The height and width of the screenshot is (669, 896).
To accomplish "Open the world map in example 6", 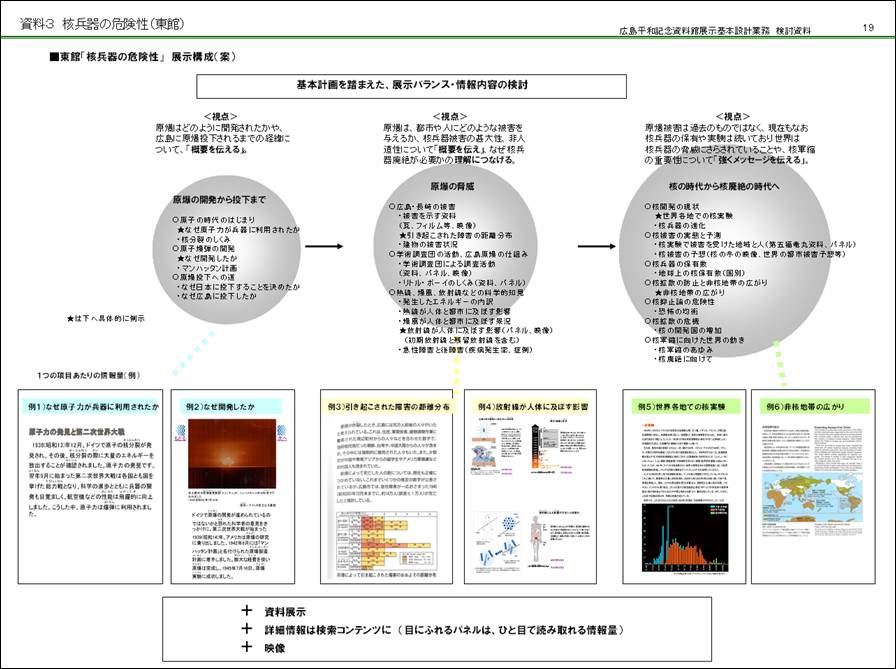I will tap(811, 496).
